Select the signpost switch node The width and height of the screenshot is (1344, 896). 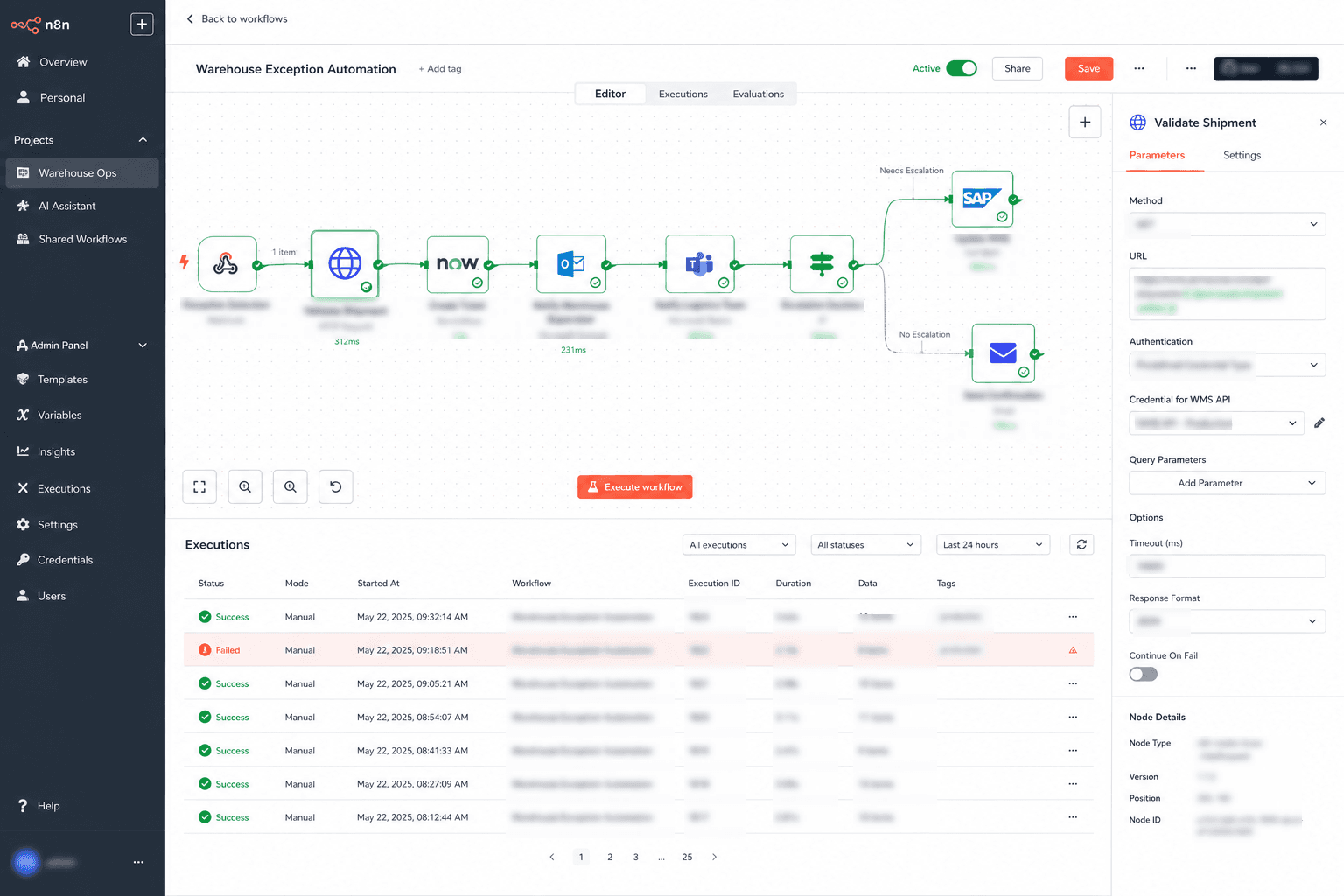point(822,263)
